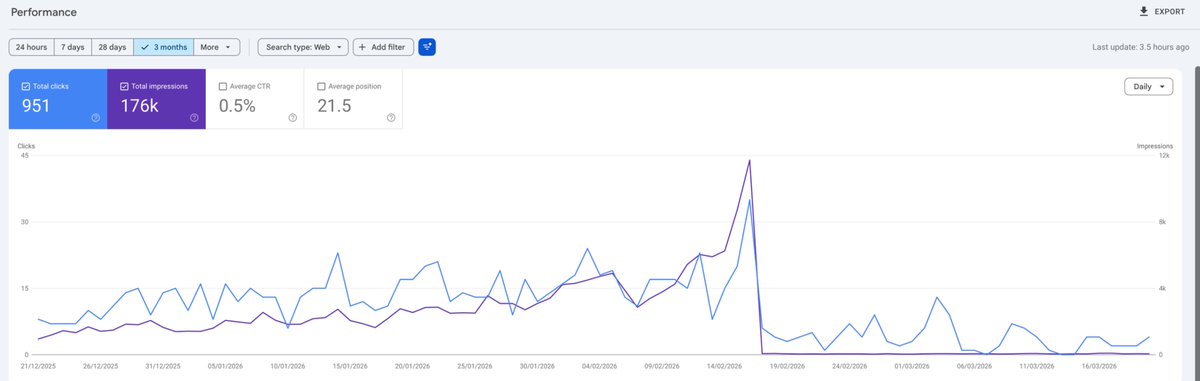Select the 28 days date range

(x=112, y=47)
